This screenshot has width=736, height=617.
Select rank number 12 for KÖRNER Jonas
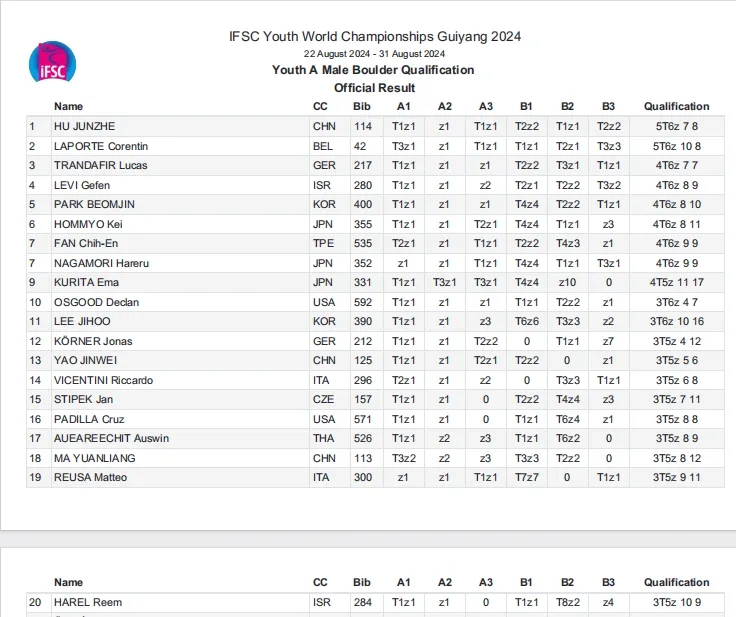[x=35, y=341]
